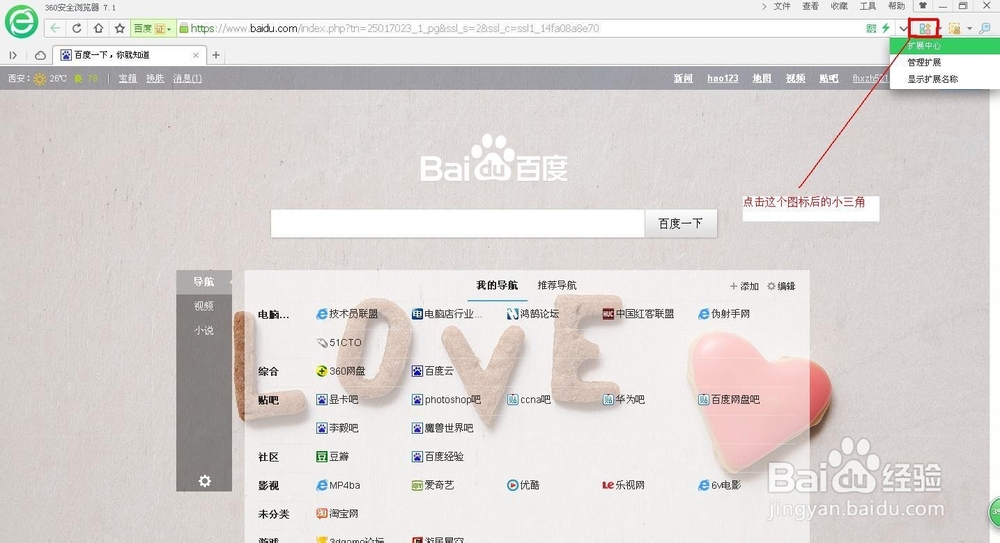Click 添加 to add navigation link
1000x543 pixels.
click(x=744, y=286)
